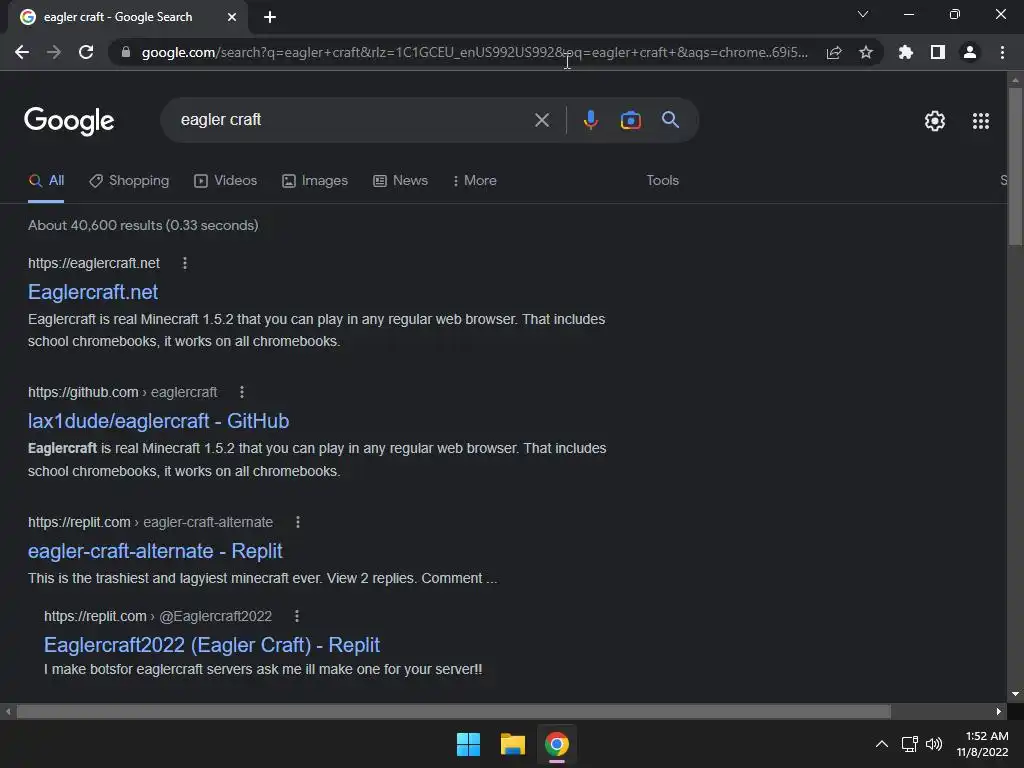This screenshot has width=1024, height=768.
Task: Open options for @Eaglercraft2022 result
Action: click(x=296, y=616)
